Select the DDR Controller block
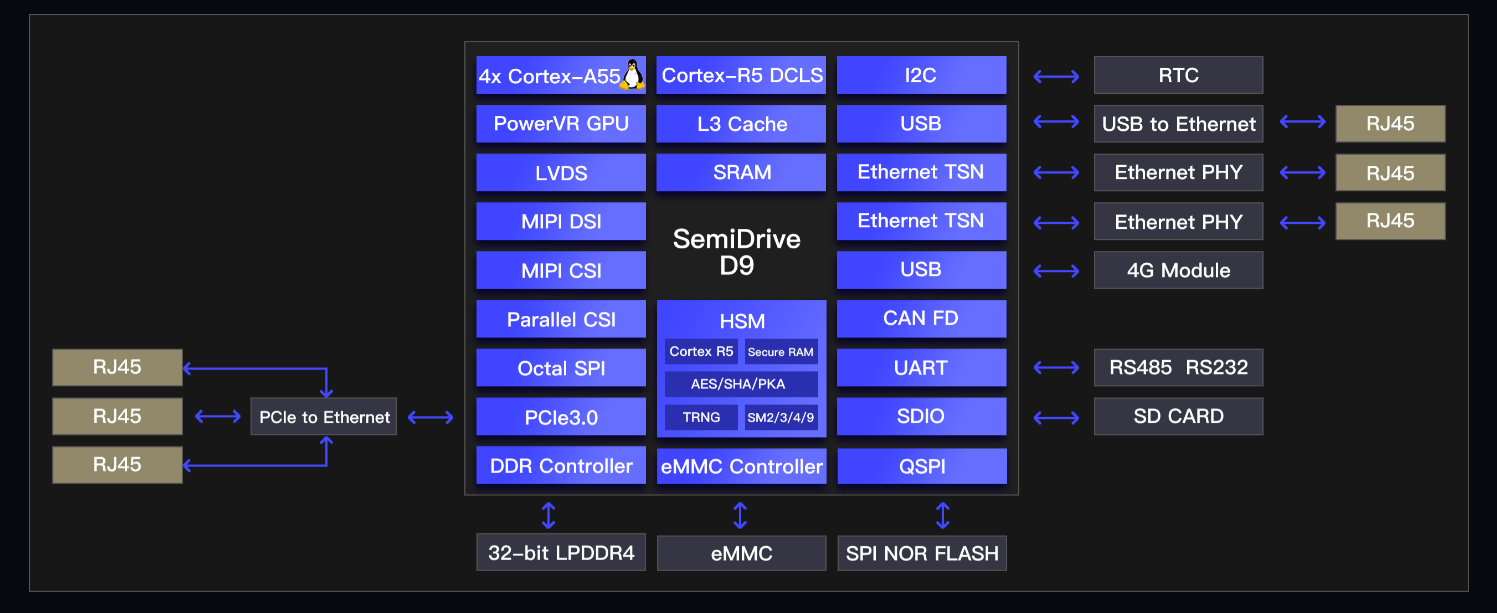The width and height of the screenshot is (1497, 613). coord(561,466)
